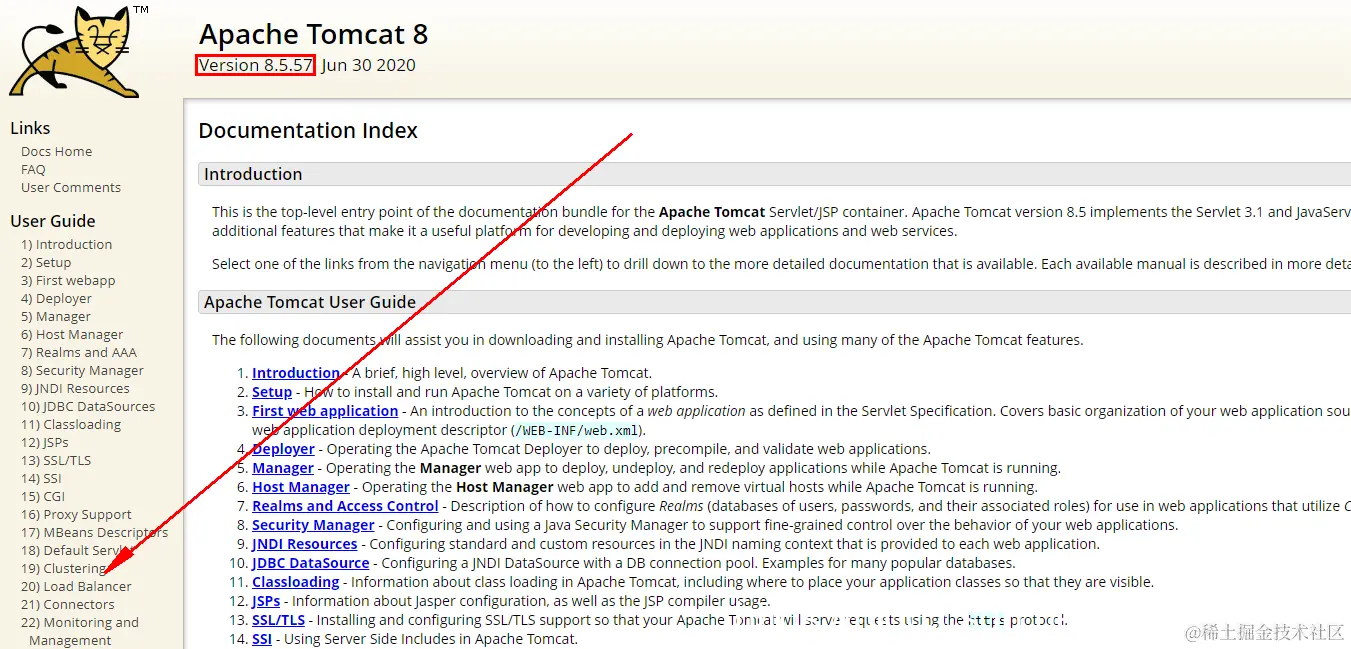Open sidebar item 20) Load Balancer
This screenshot has height=649, width=1351.
(x=76, y=587)
